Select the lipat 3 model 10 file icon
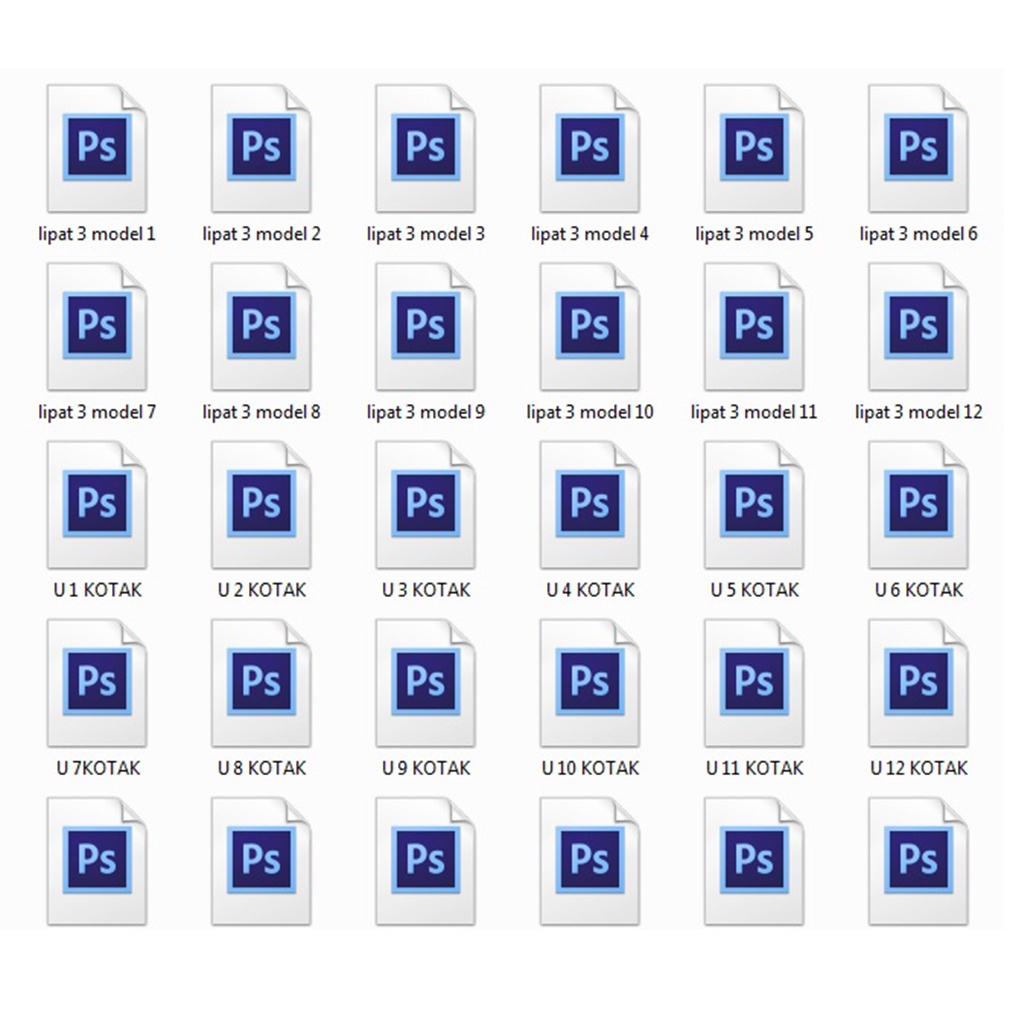Screen dimensions: 1024x1024 point(589,326)
